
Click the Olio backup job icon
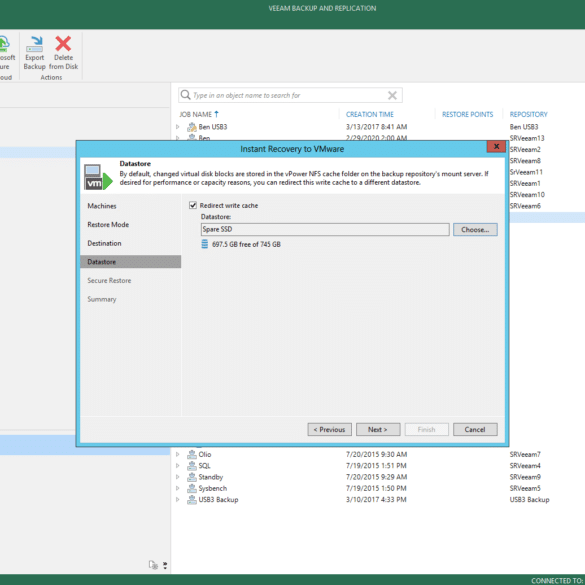point(192,454)
